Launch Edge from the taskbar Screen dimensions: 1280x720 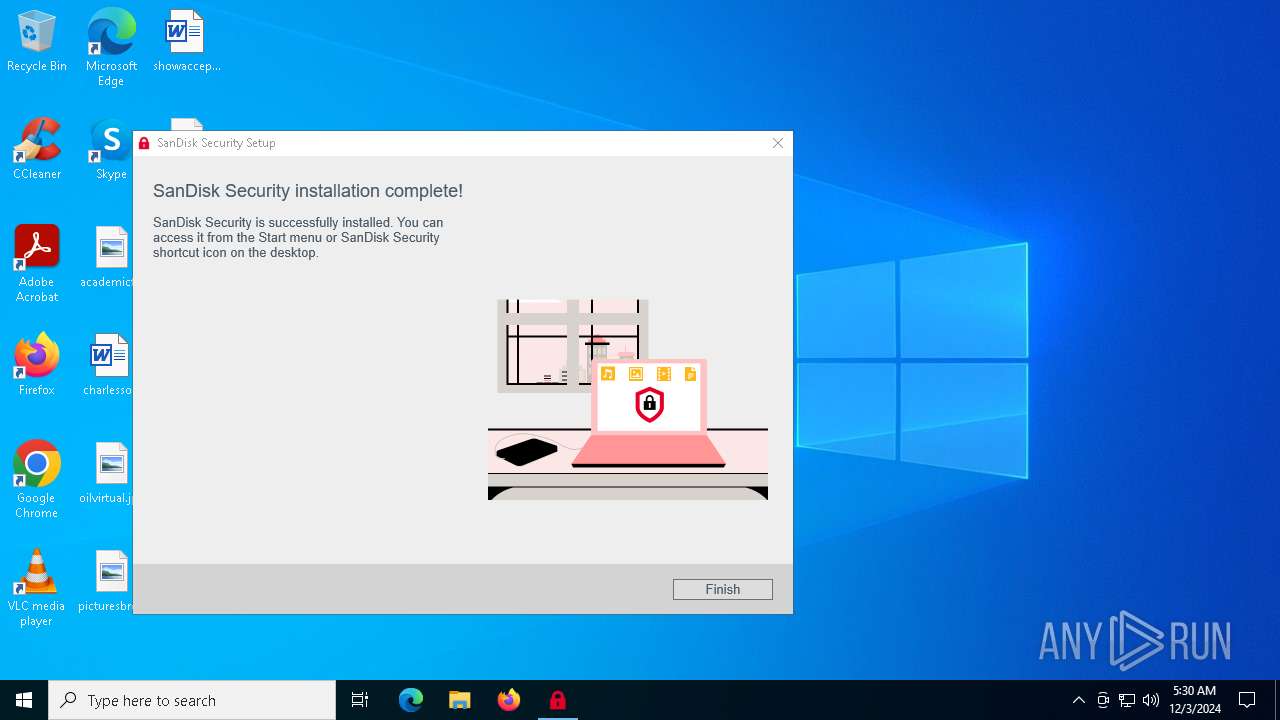click(x=411, y=700)
